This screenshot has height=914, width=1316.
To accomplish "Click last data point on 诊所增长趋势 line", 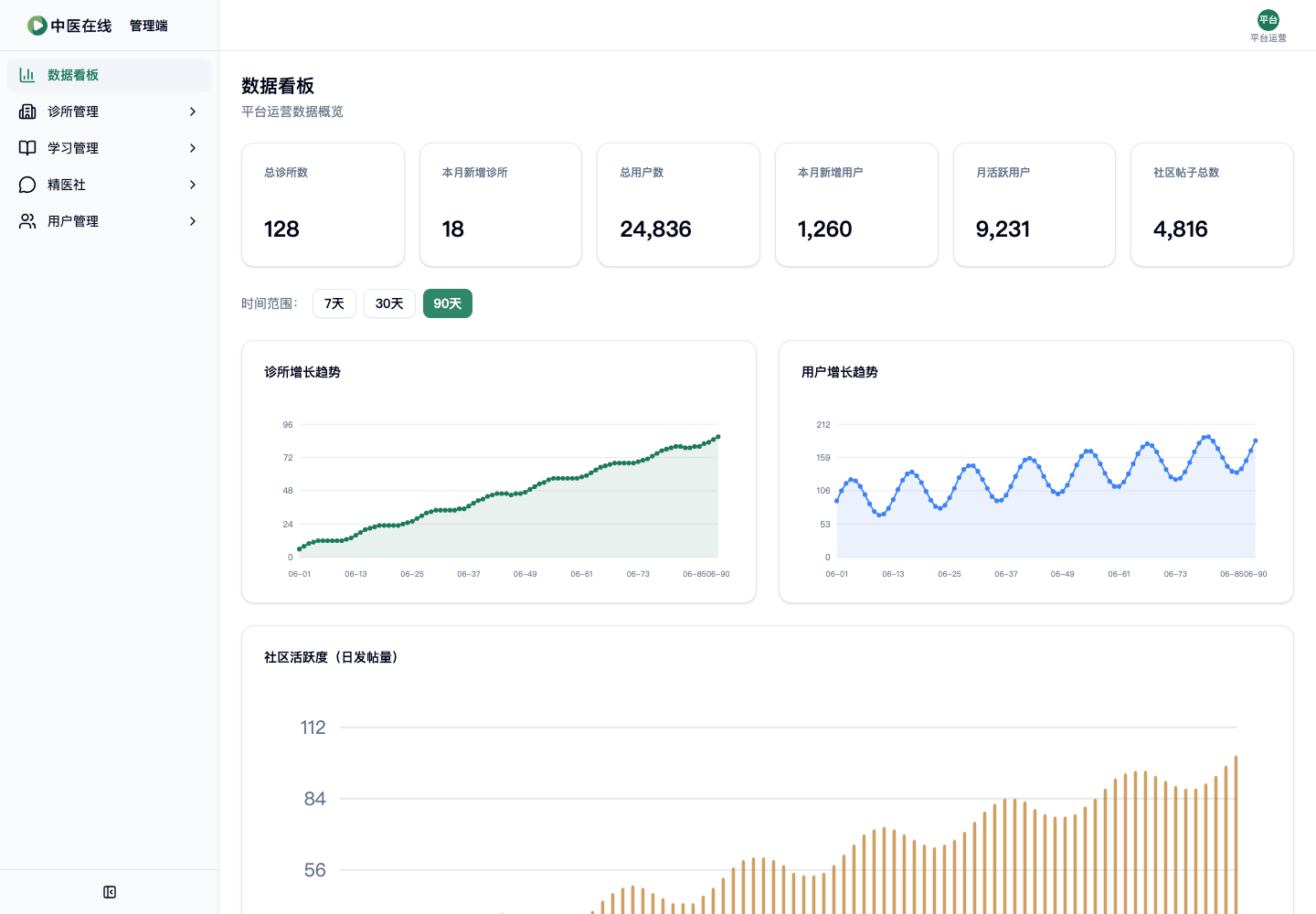I will (x=718, y=437).
